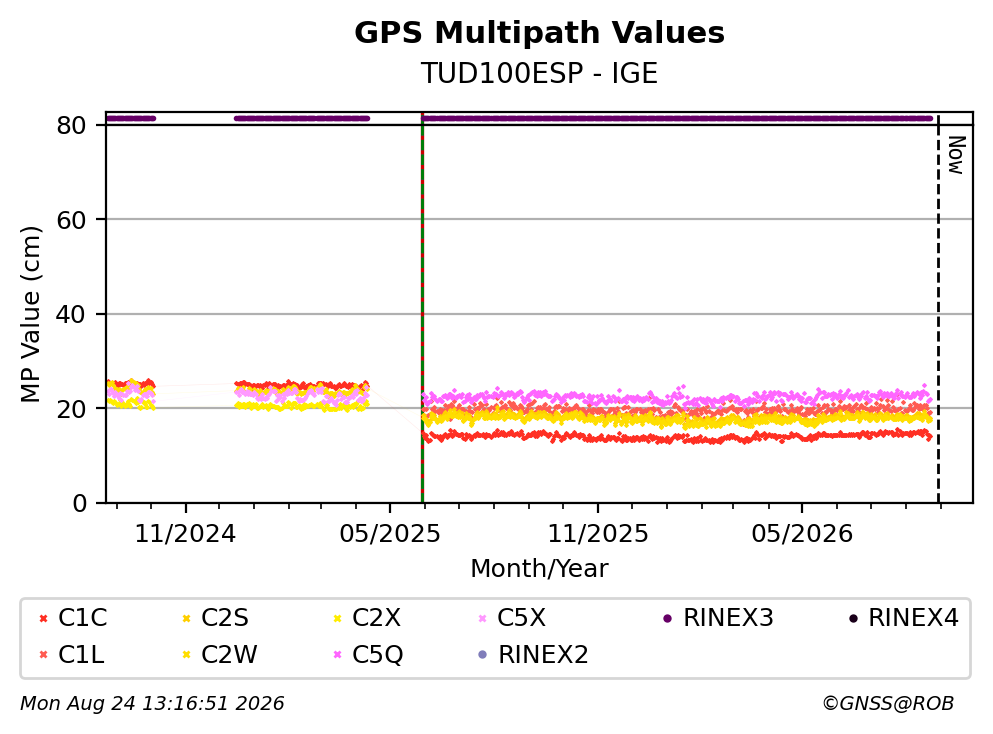Click the TUD100ESP - IGE subtitle

click(540, 73)
